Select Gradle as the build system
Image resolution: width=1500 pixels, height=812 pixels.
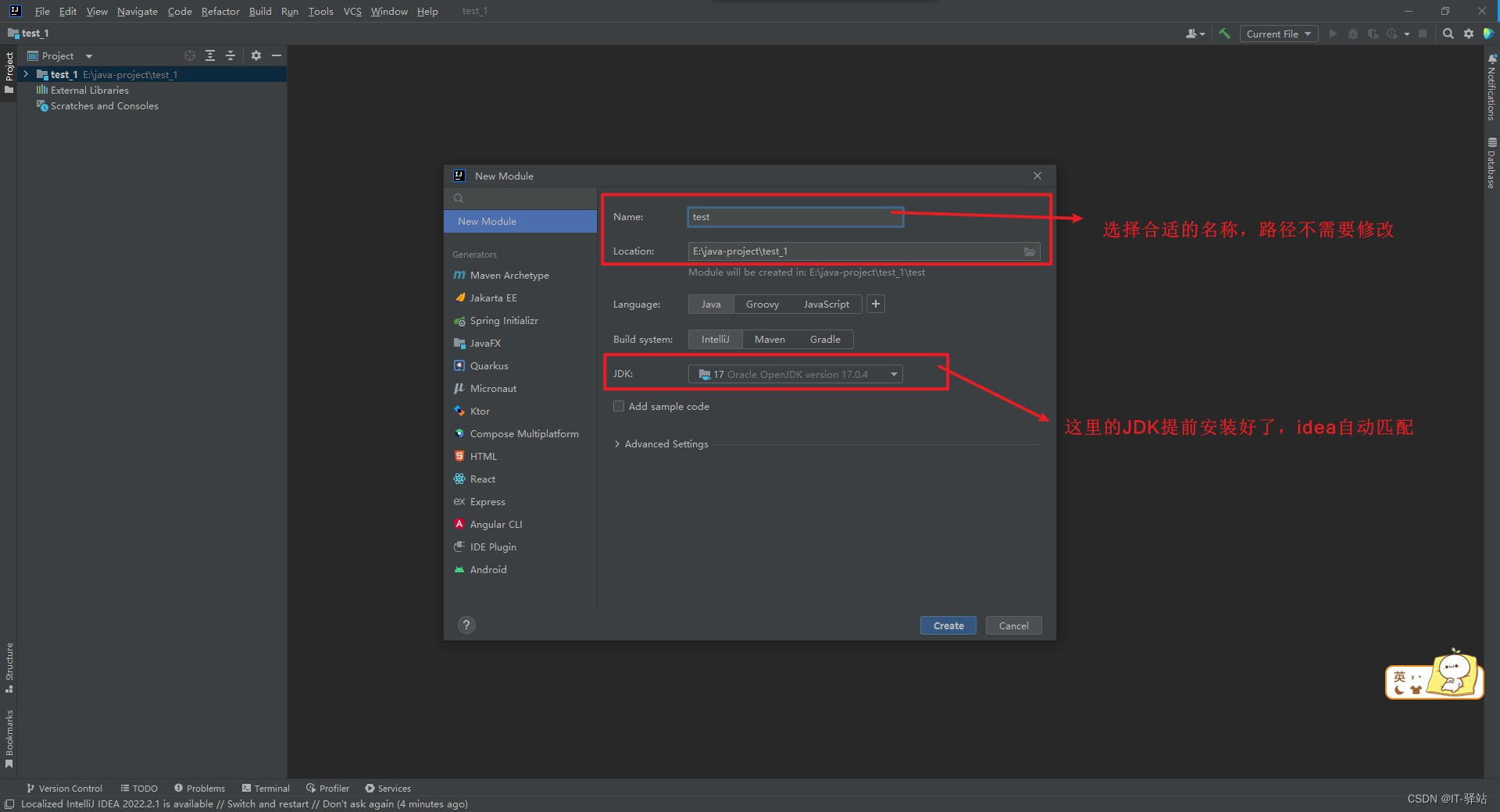pyautogui.click(x=825, y=340)
